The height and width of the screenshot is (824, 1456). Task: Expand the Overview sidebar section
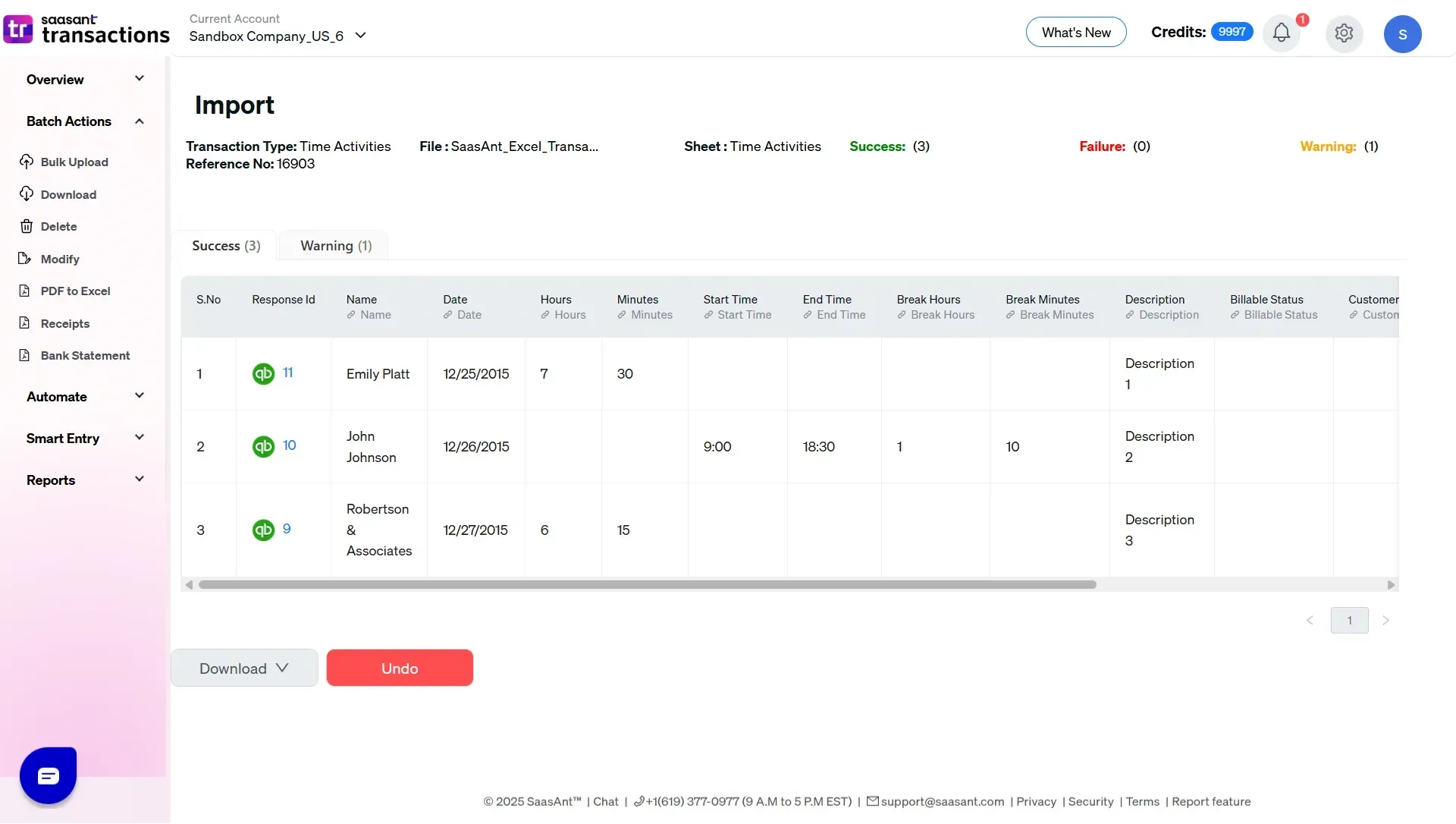[85, 80]
